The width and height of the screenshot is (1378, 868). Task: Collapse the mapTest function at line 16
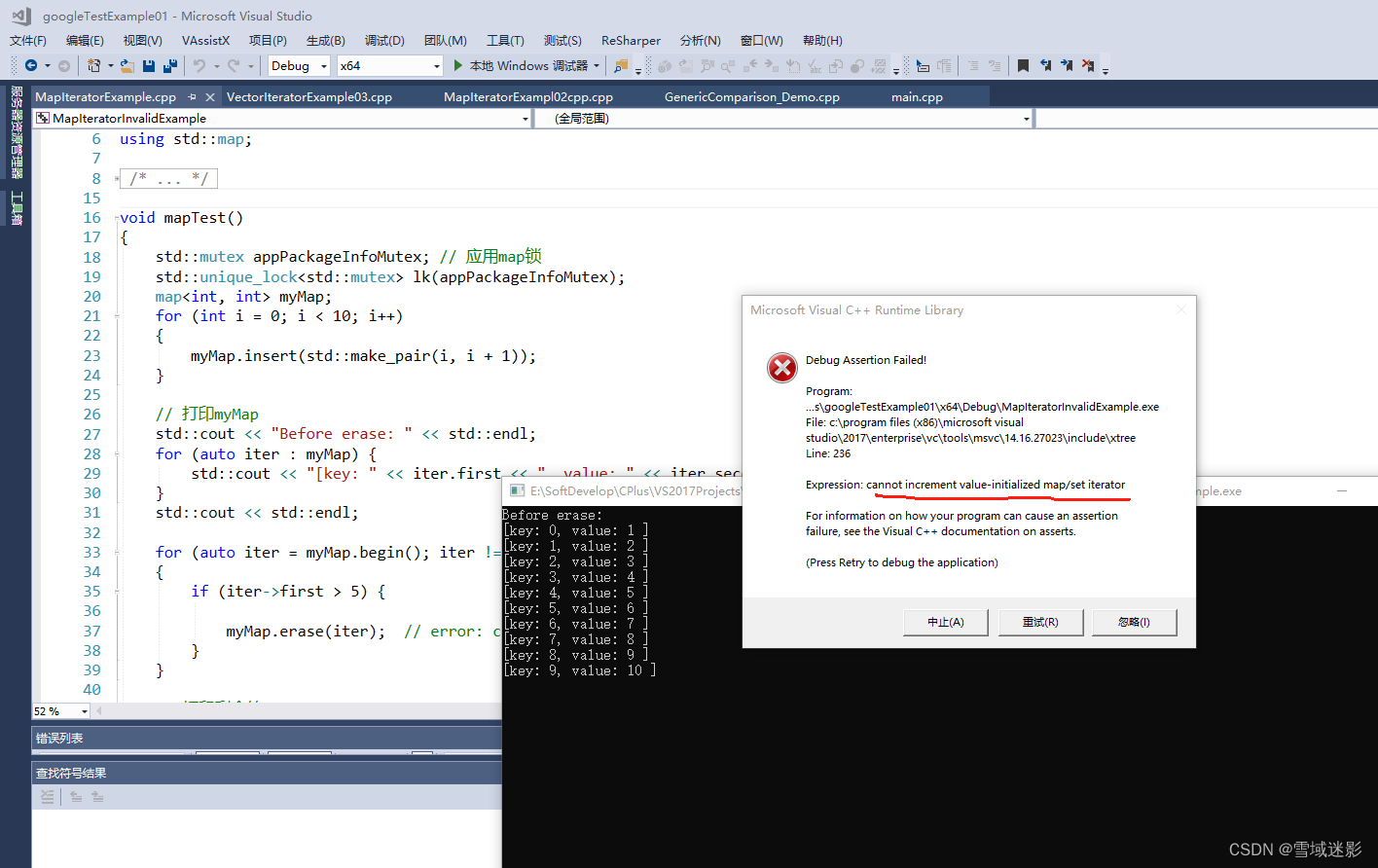pyautogui.click(x=117, y=218)
